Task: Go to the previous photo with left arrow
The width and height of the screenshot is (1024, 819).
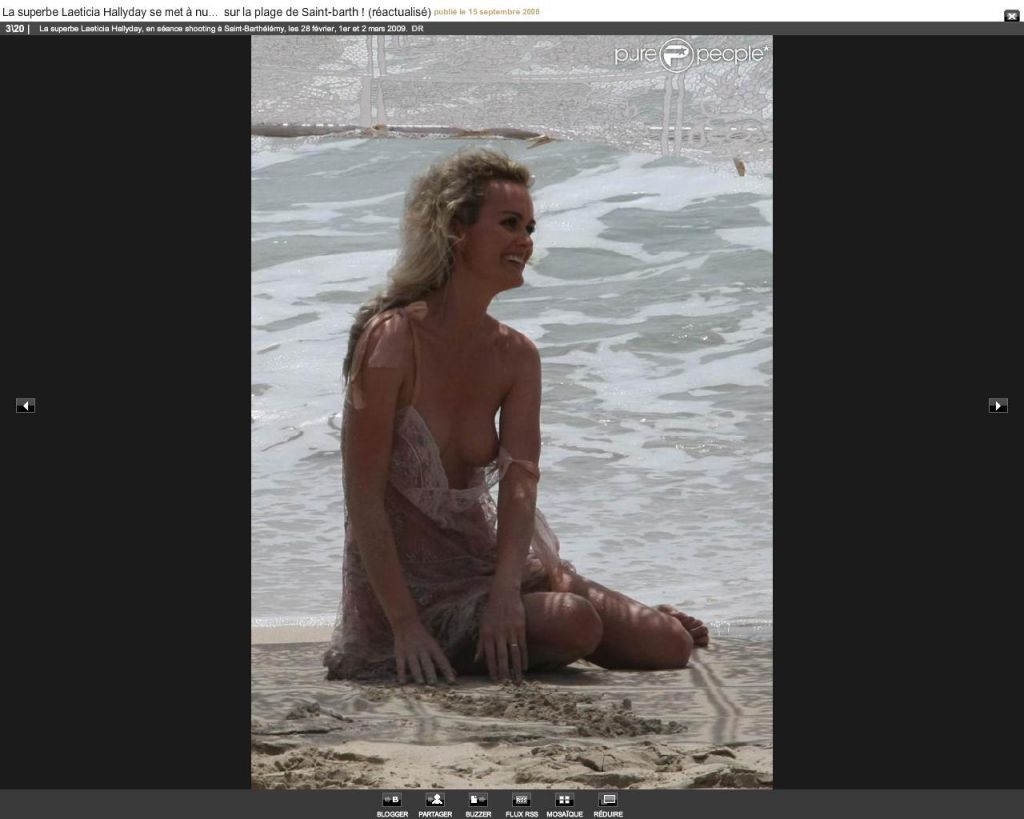Action: [x=26, y=405]
